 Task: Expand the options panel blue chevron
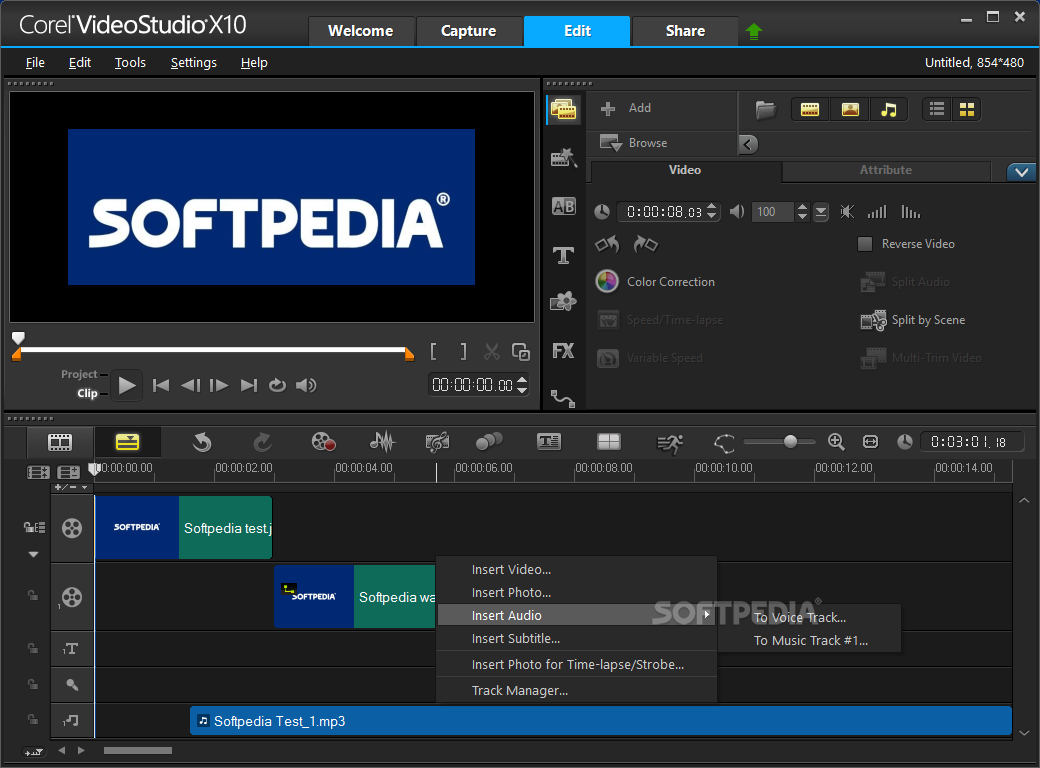1021,172
